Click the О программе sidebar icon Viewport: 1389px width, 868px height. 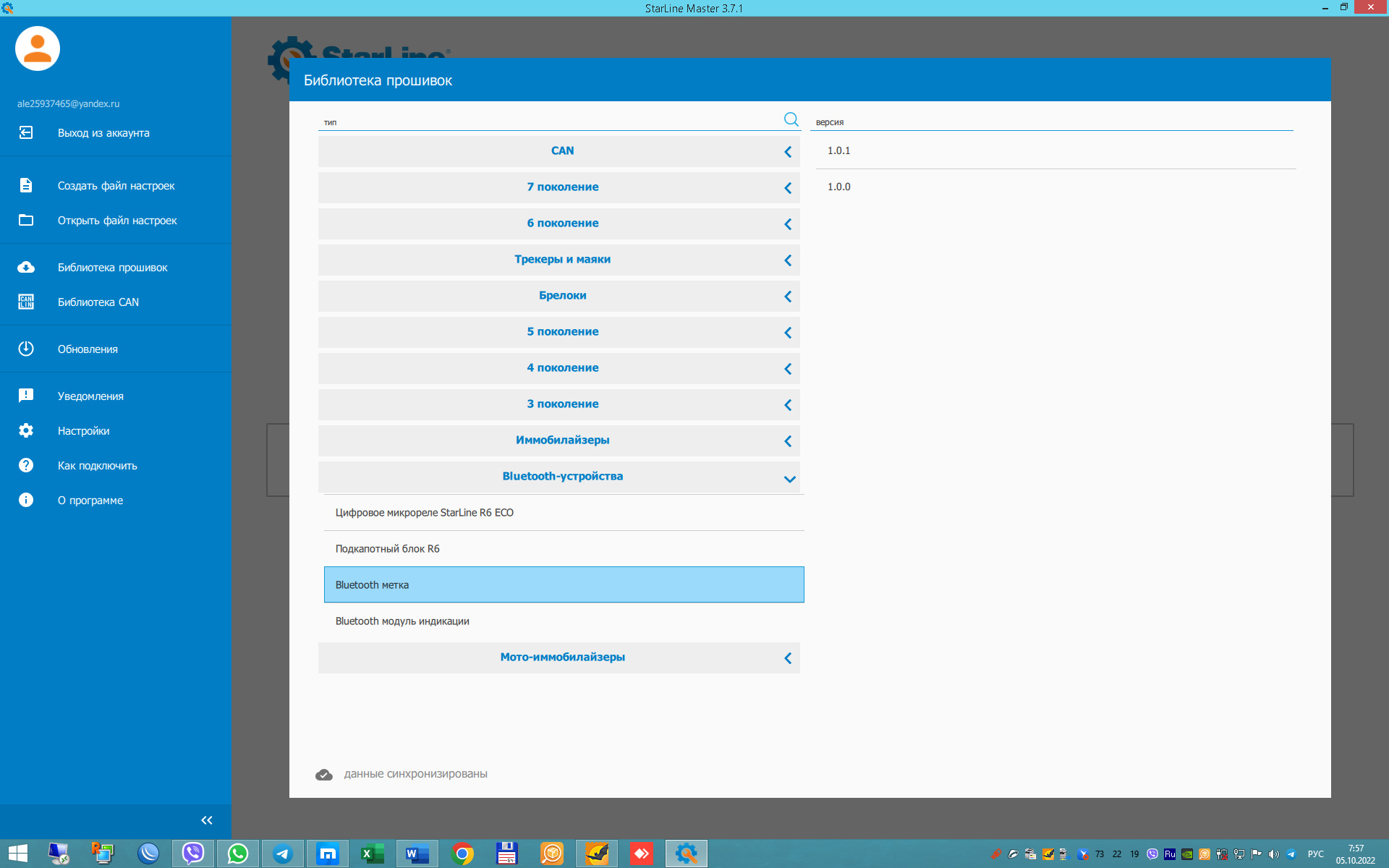25,499
